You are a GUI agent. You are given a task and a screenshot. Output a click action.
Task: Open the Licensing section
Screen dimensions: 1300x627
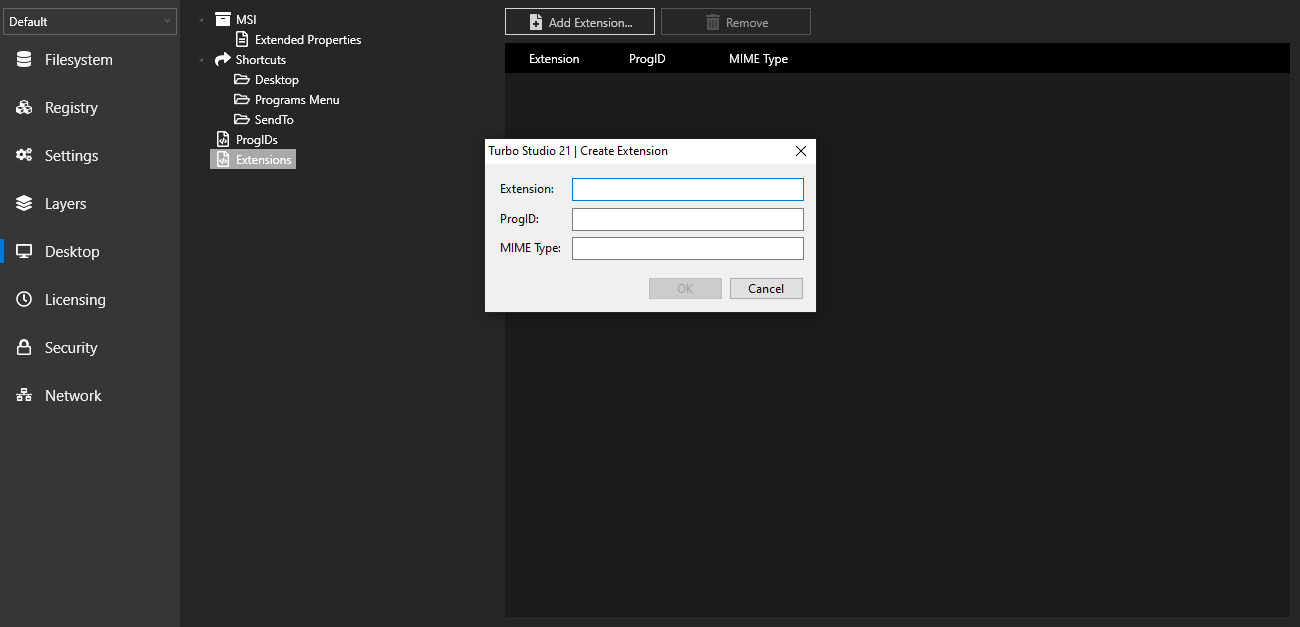pos(75,300)
